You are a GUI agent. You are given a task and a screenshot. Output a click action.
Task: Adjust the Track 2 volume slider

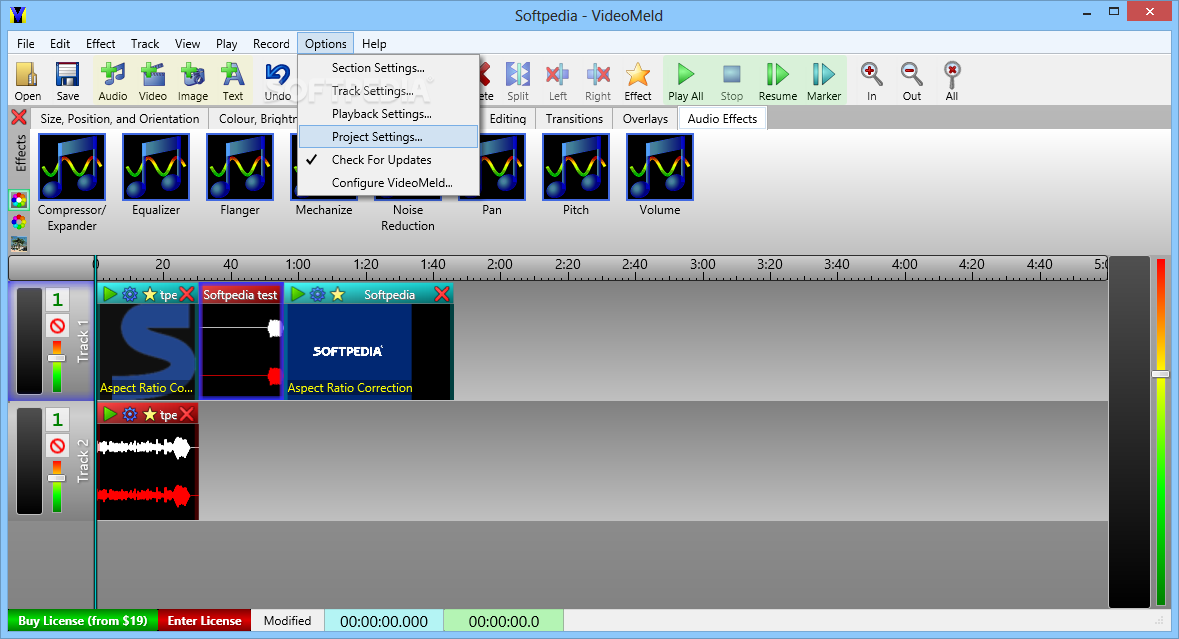pyautogui.click(x=57, y=478)
